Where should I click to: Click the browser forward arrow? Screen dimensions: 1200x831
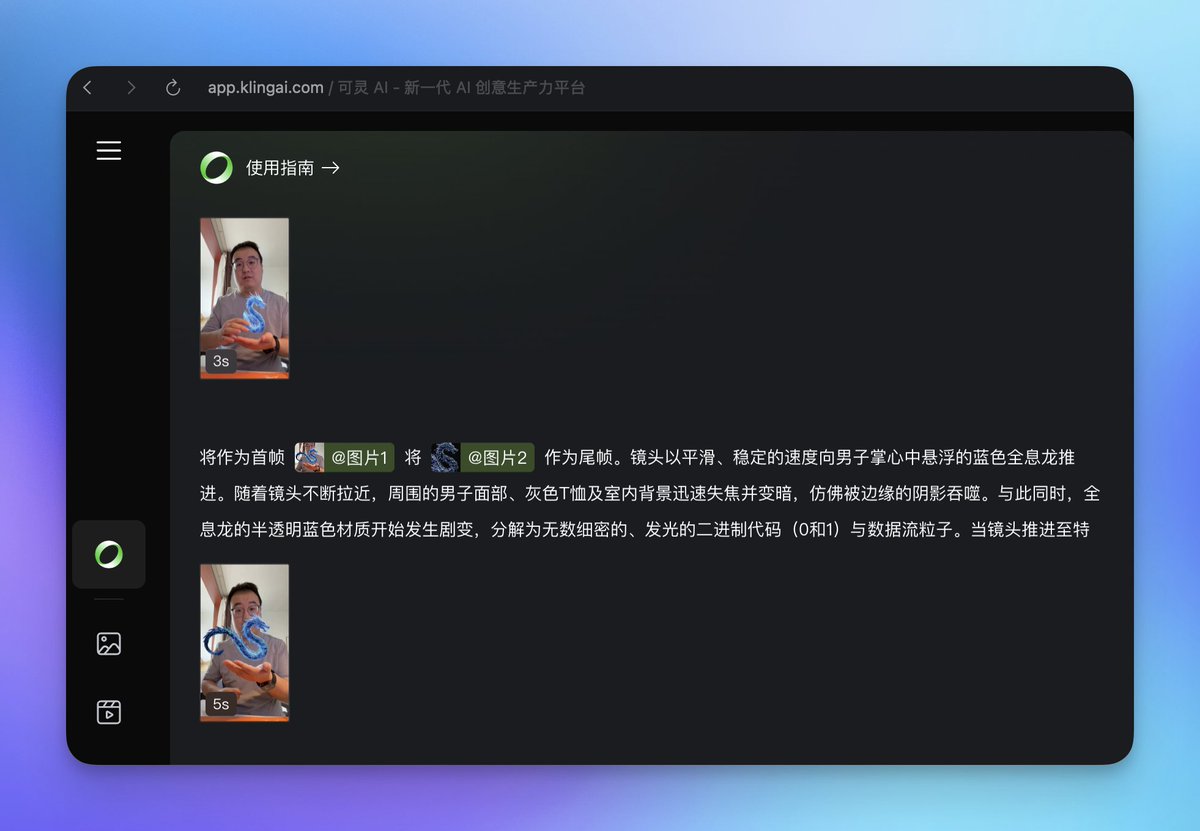pos(131,87)
